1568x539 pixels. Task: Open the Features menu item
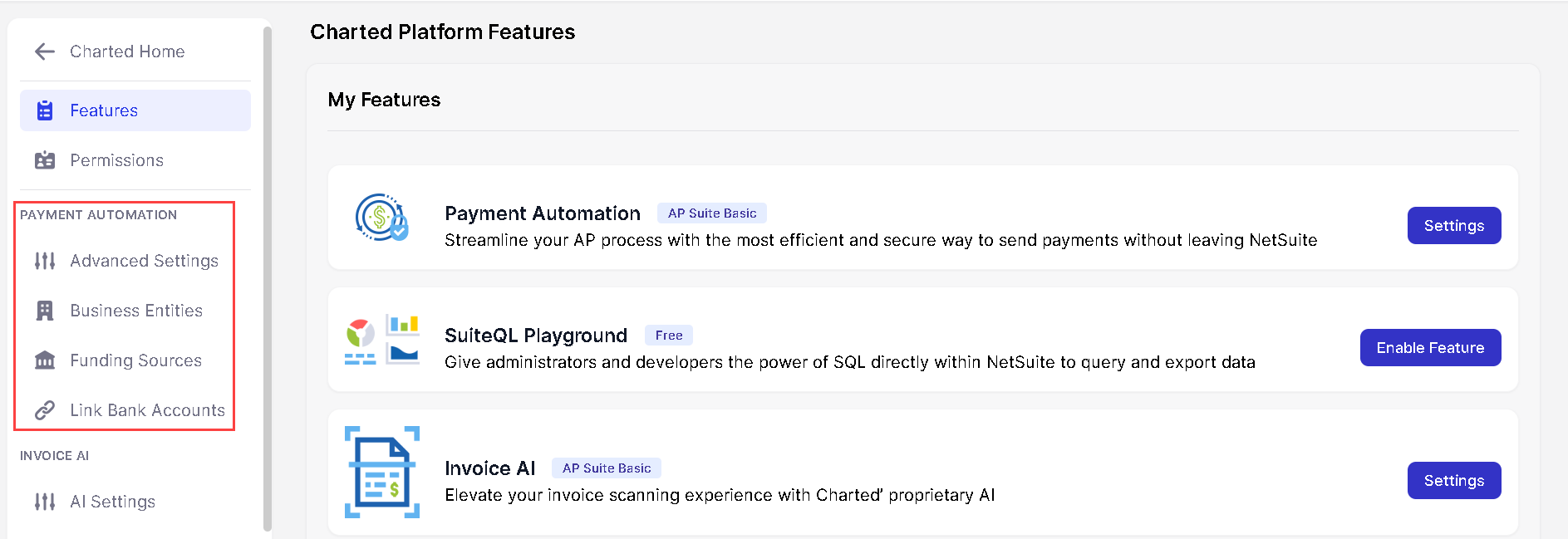click(104, 110)
